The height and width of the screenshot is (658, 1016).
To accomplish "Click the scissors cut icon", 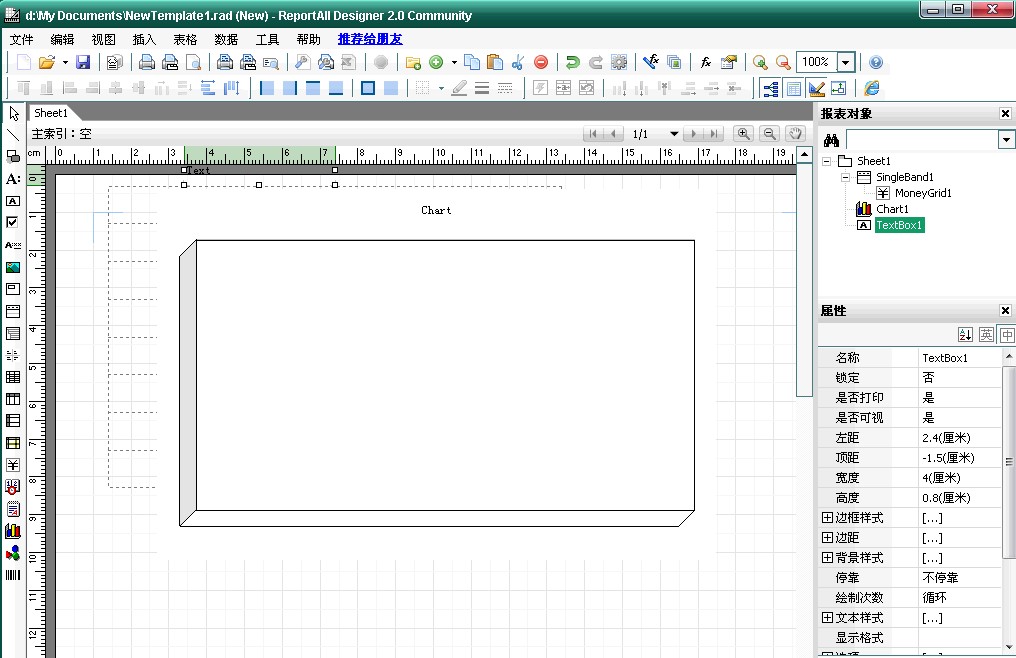I will tap(517, 62).
